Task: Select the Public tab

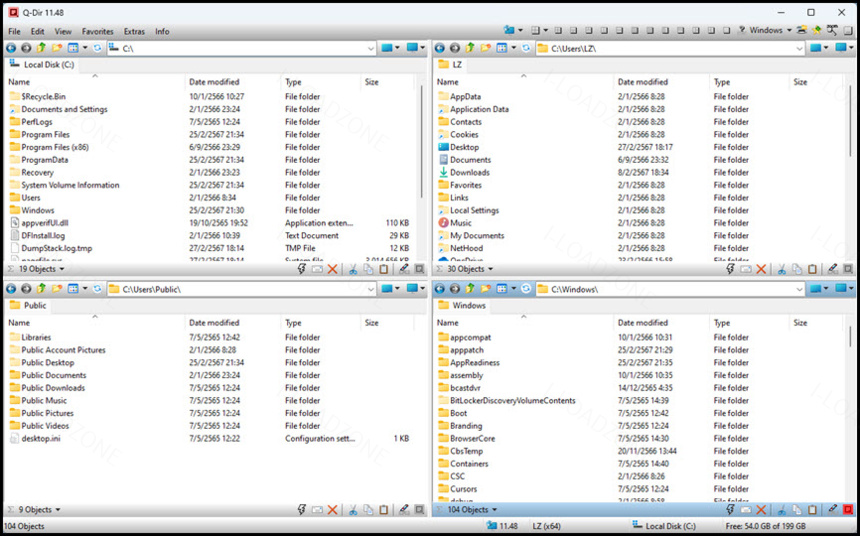Action: (x=28, y=305)
